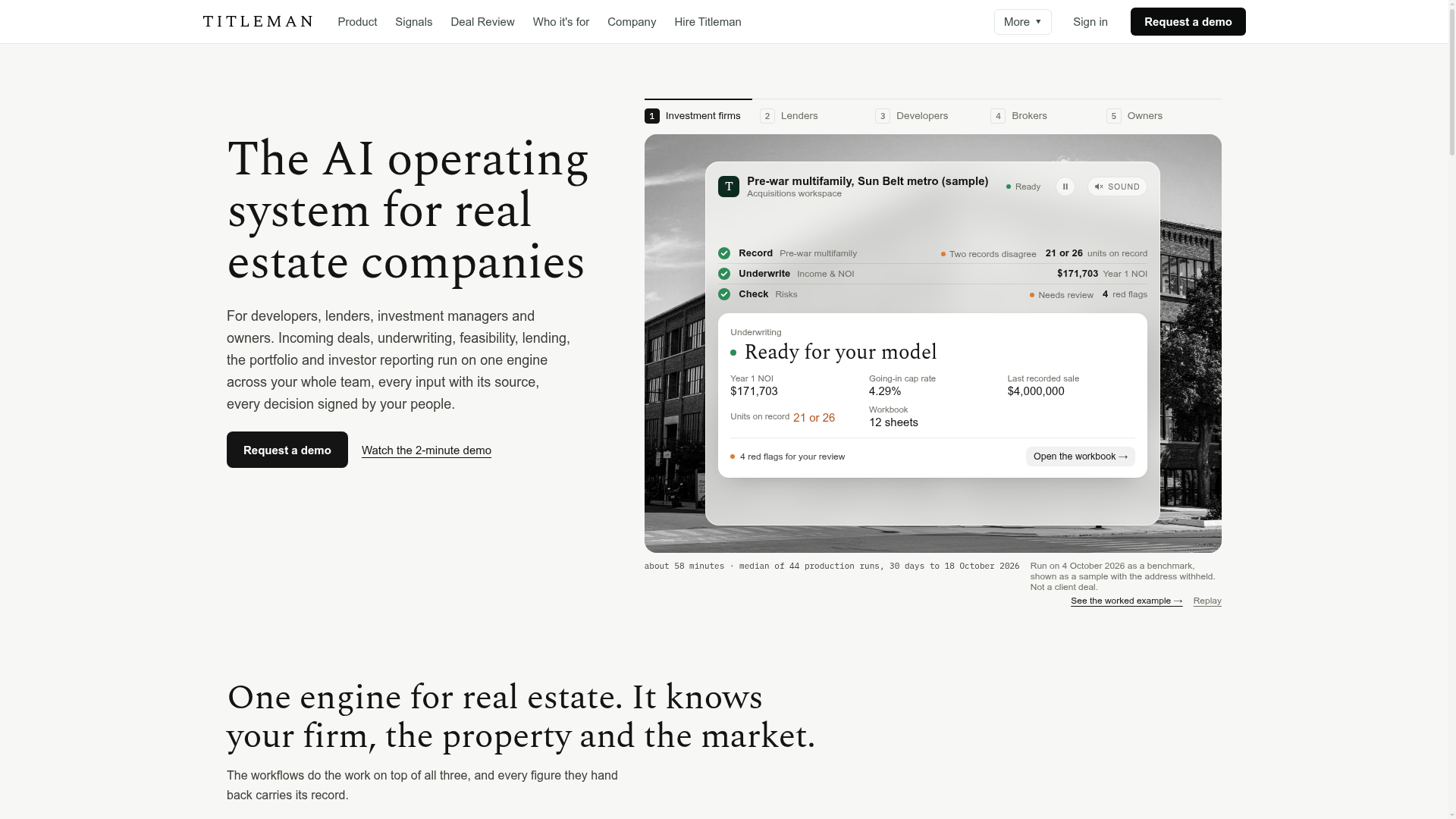Click the orange 21 or 26 units value
Viewport: 1456px width, 819px height.
point(814,418)
